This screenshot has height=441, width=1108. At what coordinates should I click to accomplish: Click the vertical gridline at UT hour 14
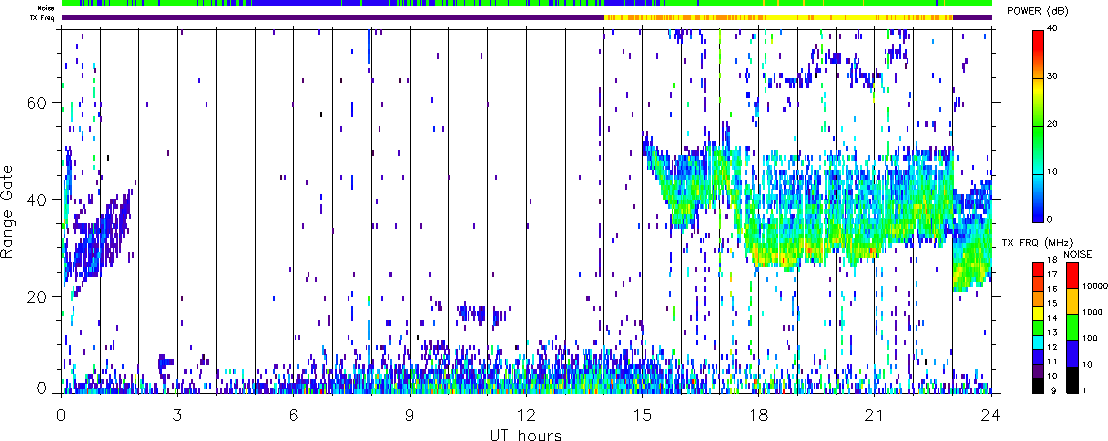tap(603, 211)
